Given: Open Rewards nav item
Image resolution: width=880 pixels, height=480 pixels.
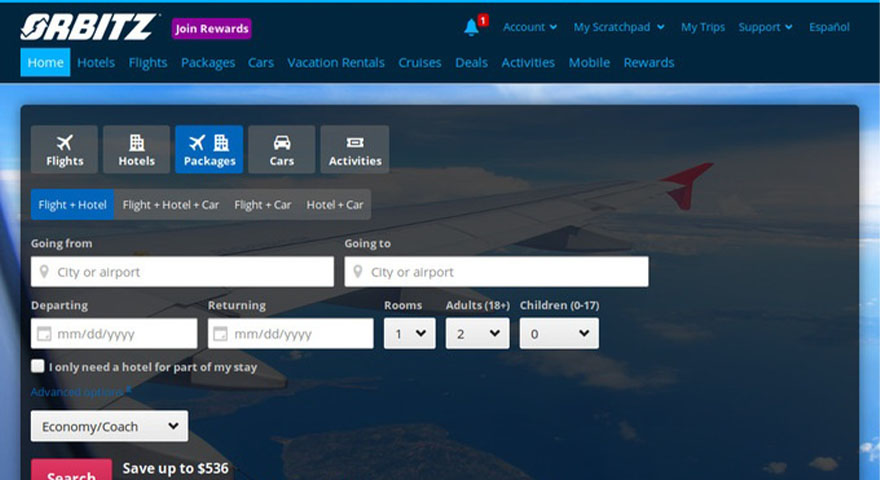Looking at the screenshot, I should [649, 62].
